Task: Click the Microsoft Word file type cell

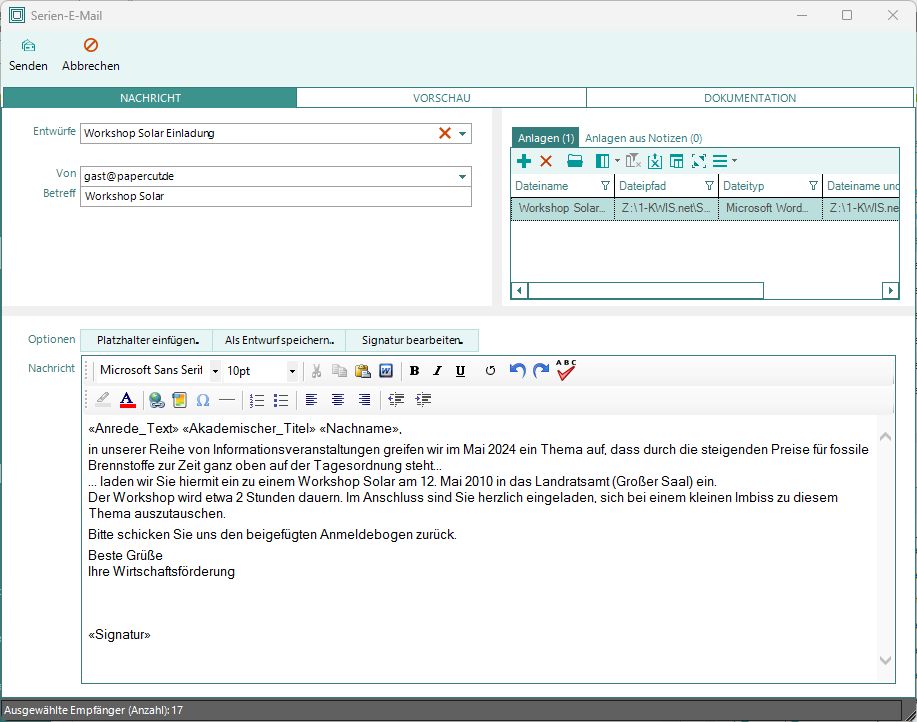Action: (x=770, y=208)
